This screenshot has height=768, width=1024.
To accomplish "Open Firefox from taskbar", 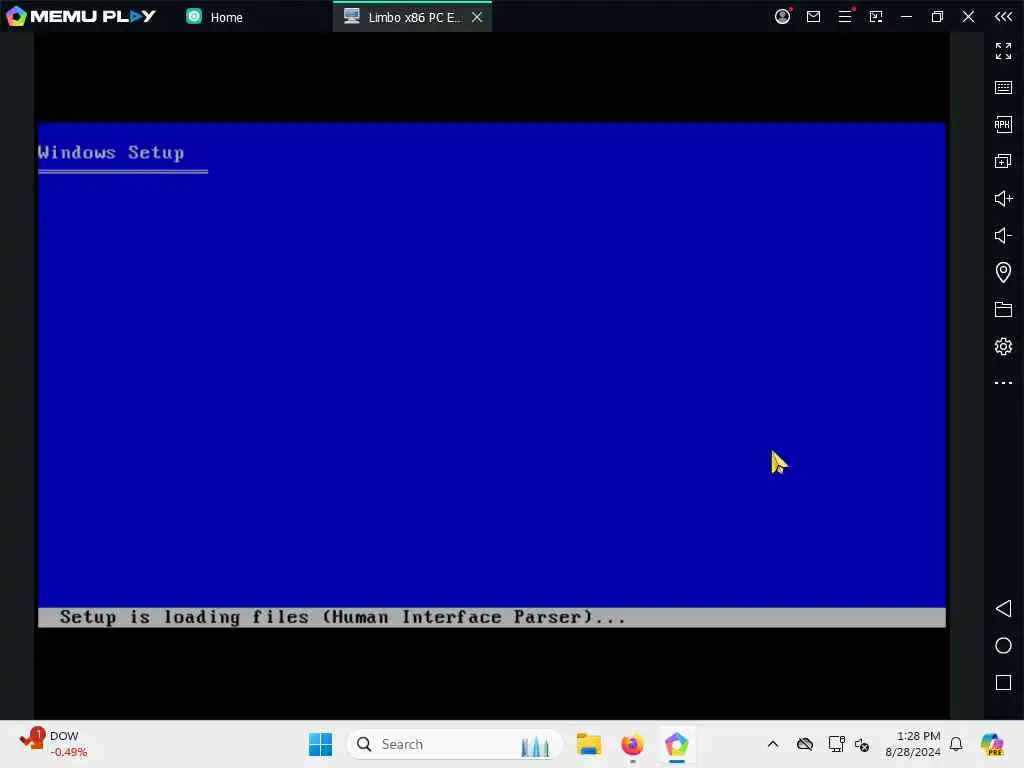I will click(632, 744).
